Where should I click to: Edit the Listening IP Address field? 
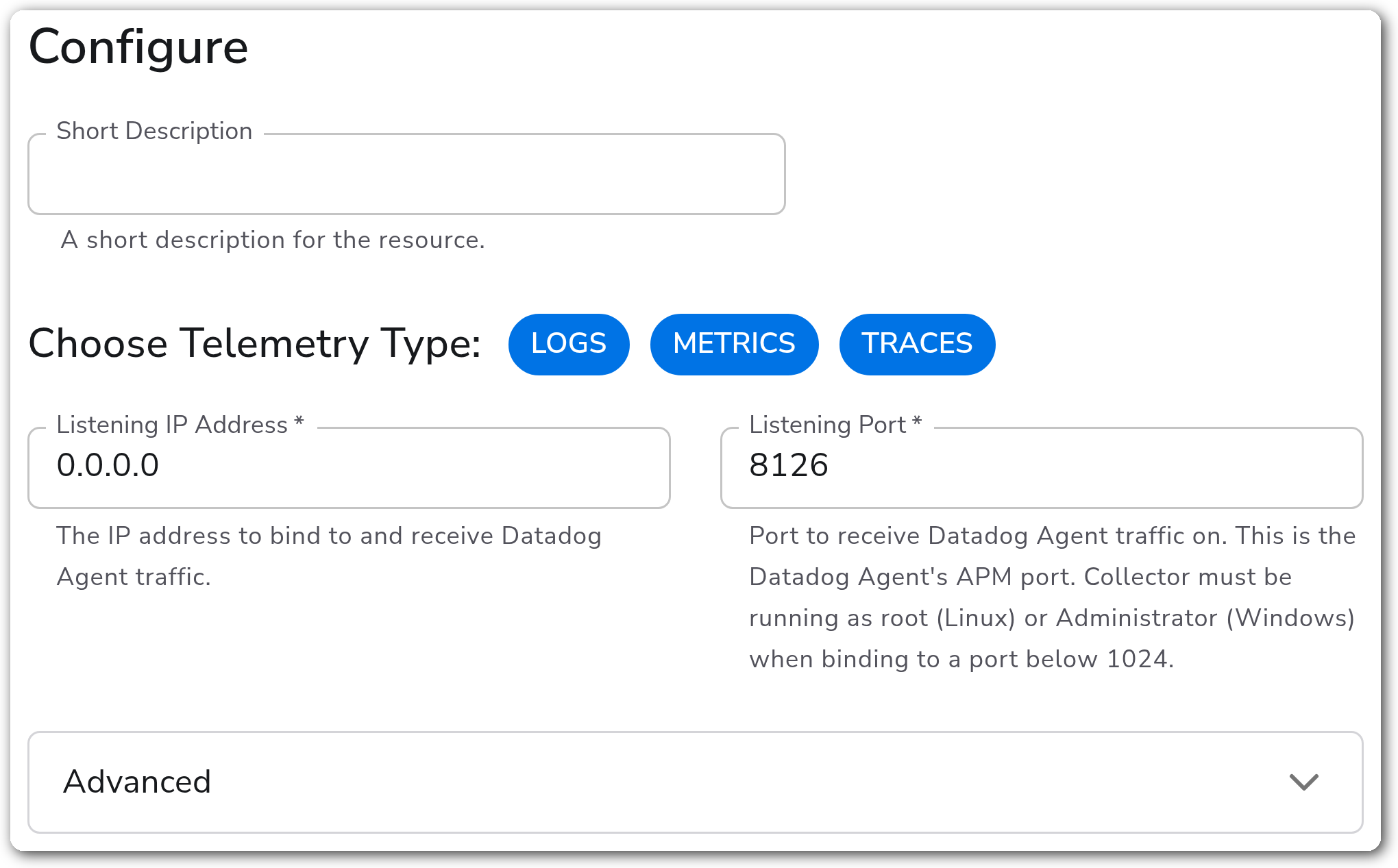pos(349,468)
